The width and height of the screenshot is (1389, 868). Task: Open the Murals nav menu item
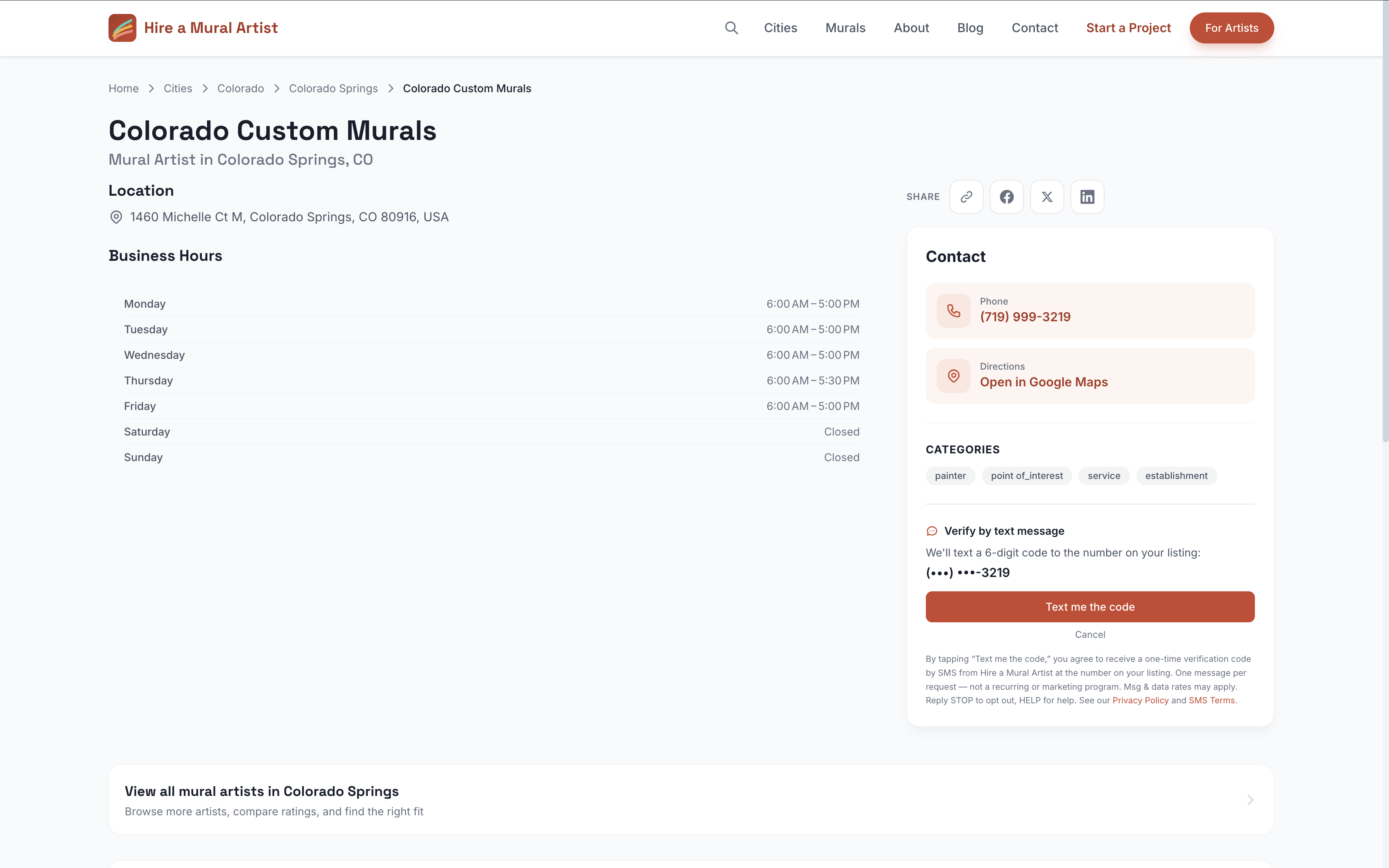(x=846, y=28)
